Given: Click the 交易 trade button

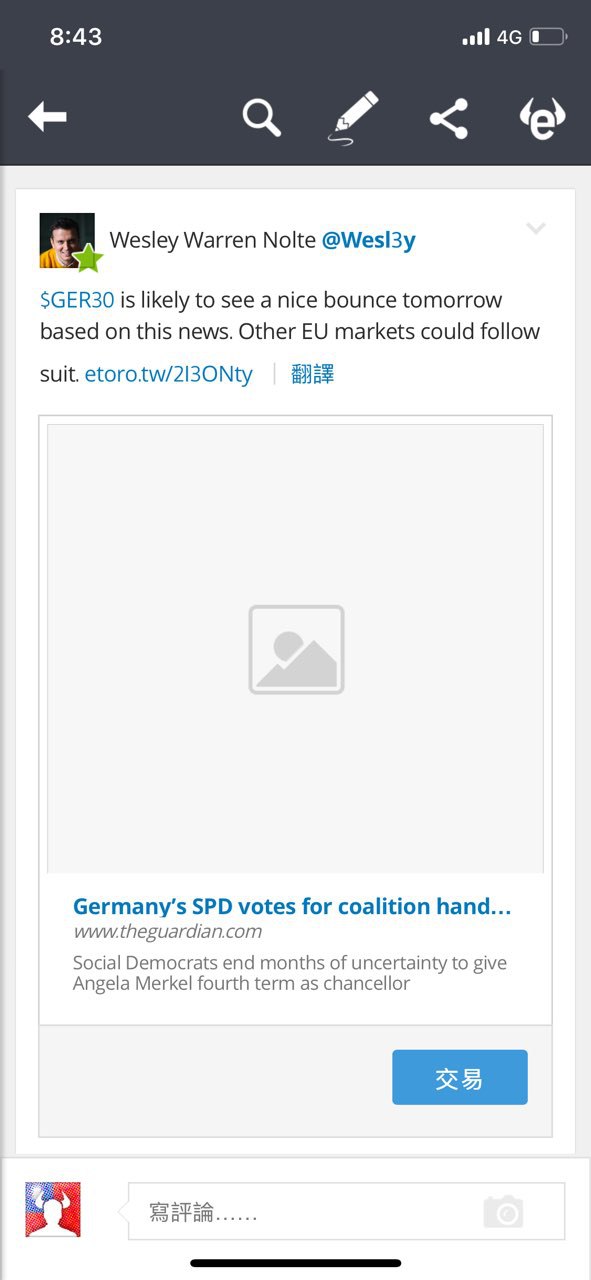Looking at the screenshot, I should point(460,1077).
